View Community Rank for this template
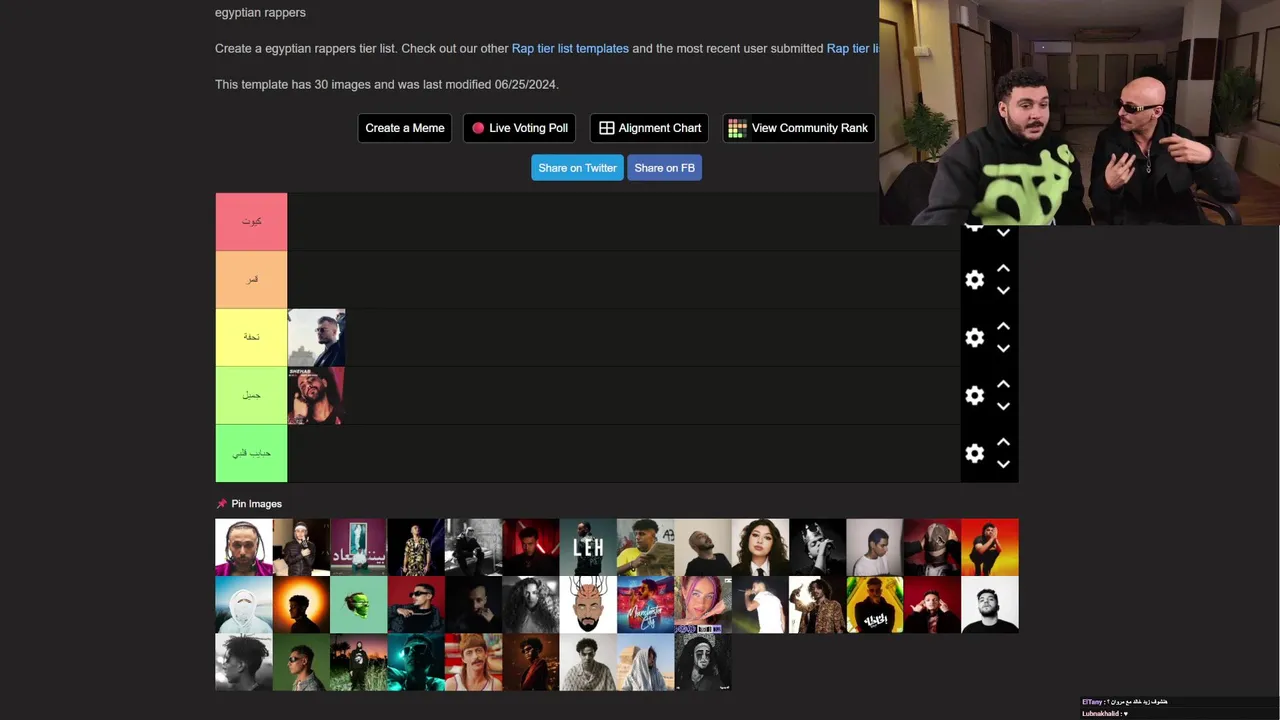This screenshot has height=720, width=1280. pos(799,128)
